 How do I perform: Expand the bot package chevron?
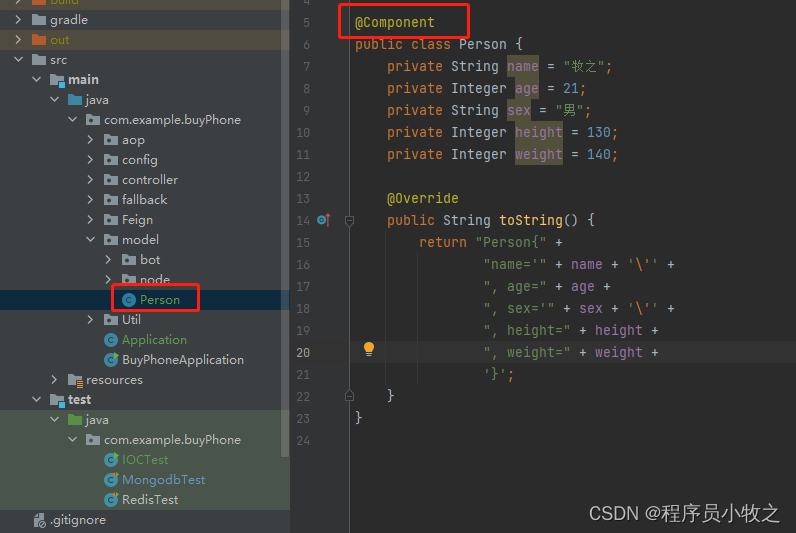[x=108, y=259]
